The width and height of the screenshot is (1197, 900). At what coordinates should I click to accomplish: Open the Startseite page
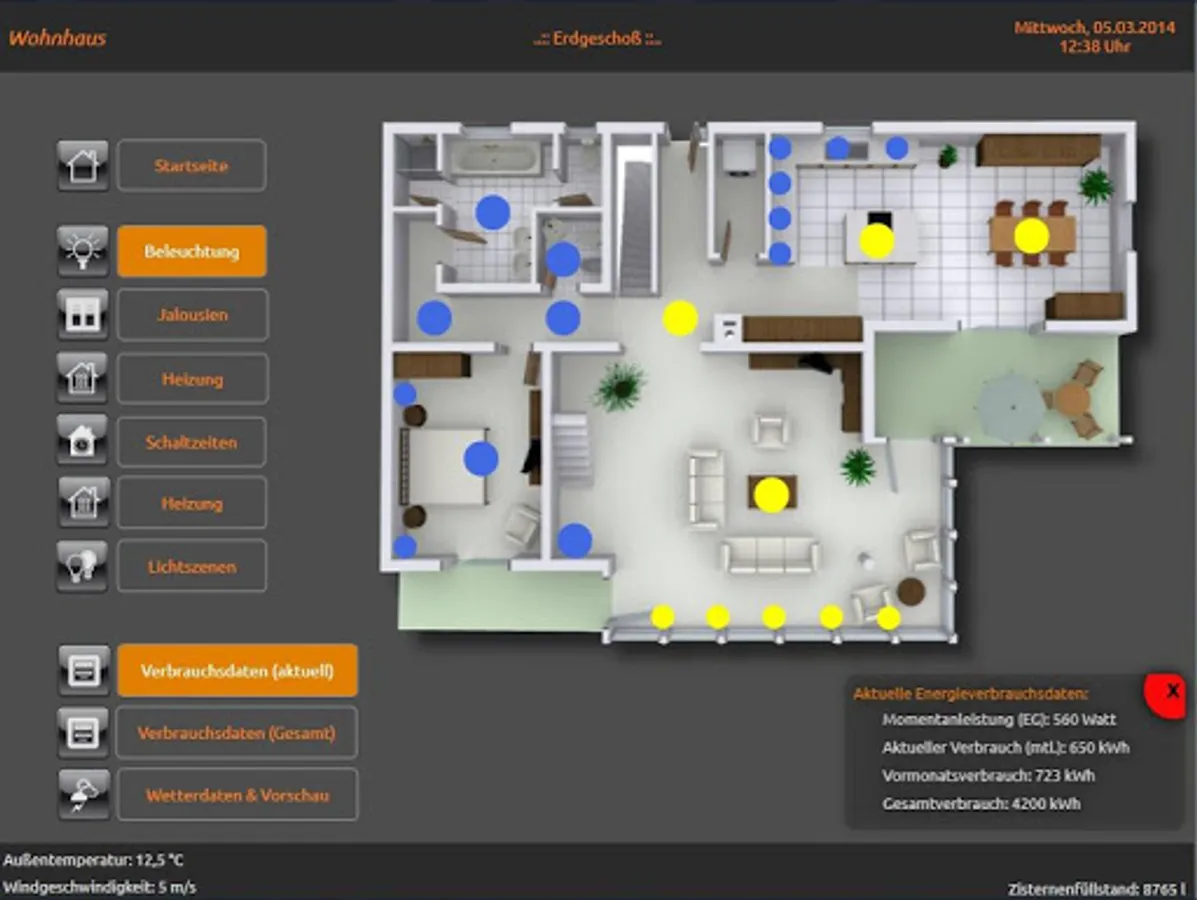pos(192,165)
